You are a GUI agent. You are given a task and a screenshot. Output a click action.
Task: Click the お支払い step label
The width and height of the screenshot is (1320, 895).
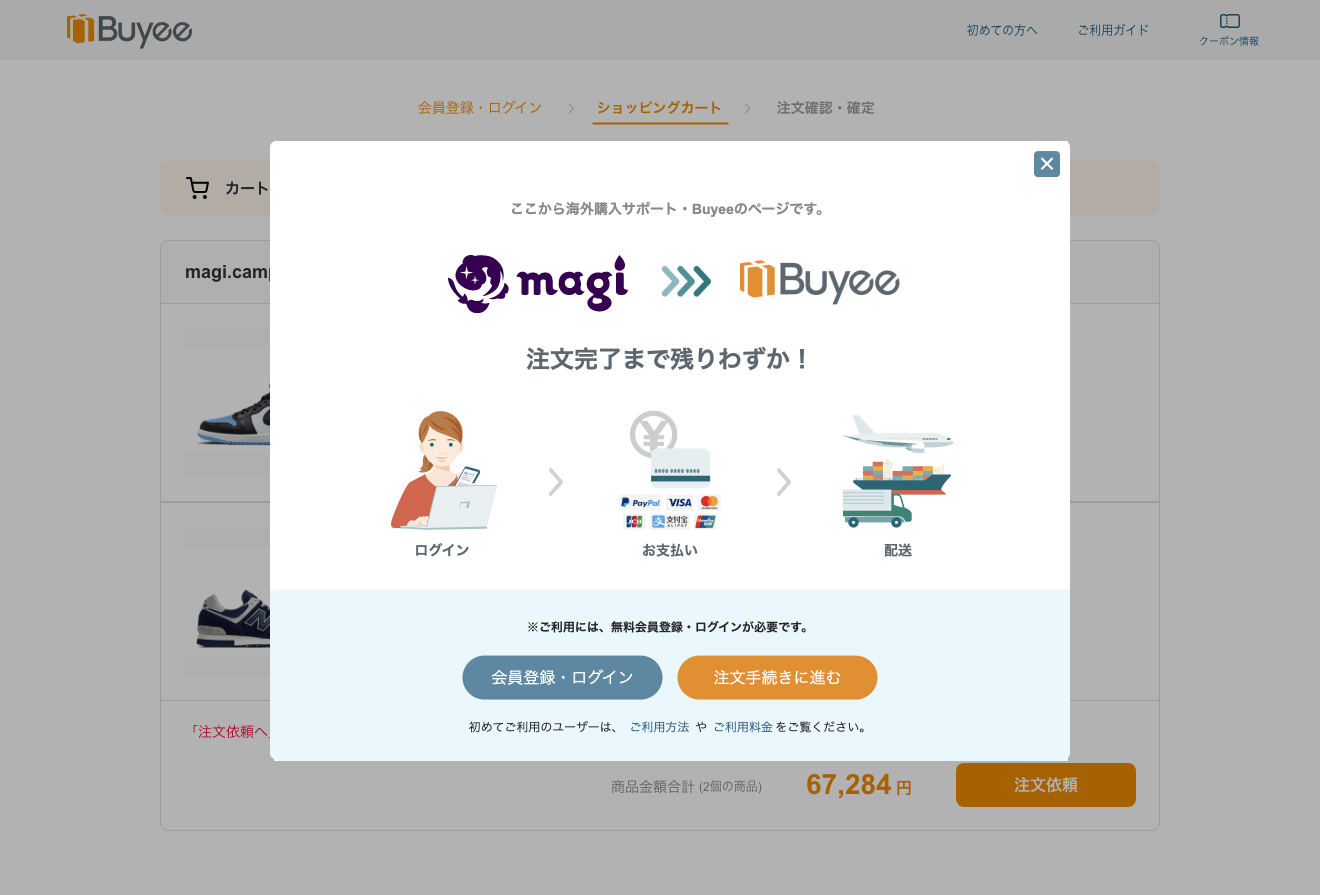point(669,550)
